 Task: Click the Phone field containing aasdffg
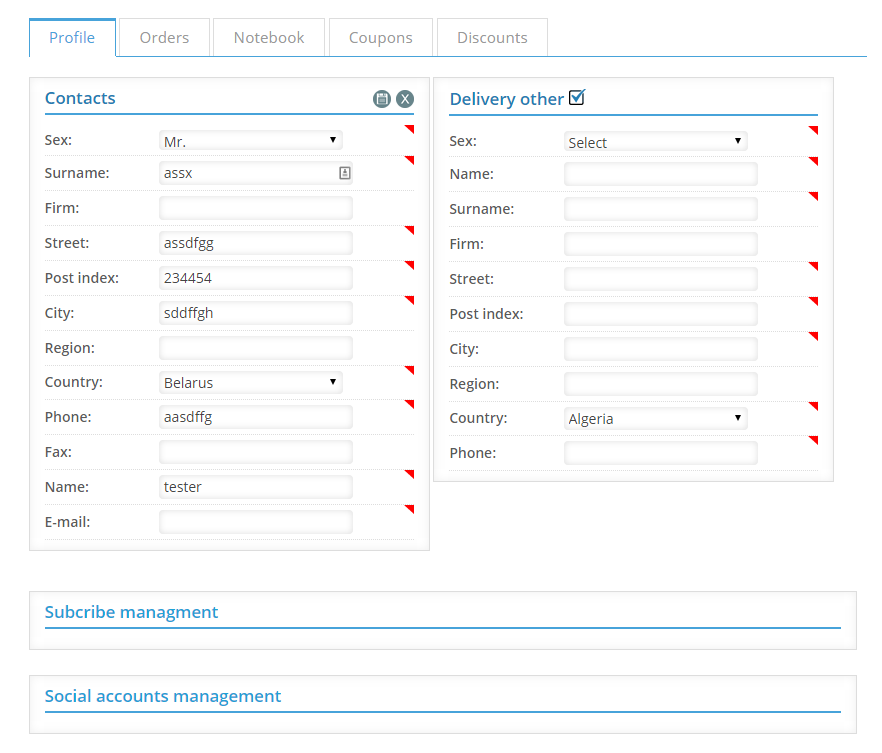(256, 417)
